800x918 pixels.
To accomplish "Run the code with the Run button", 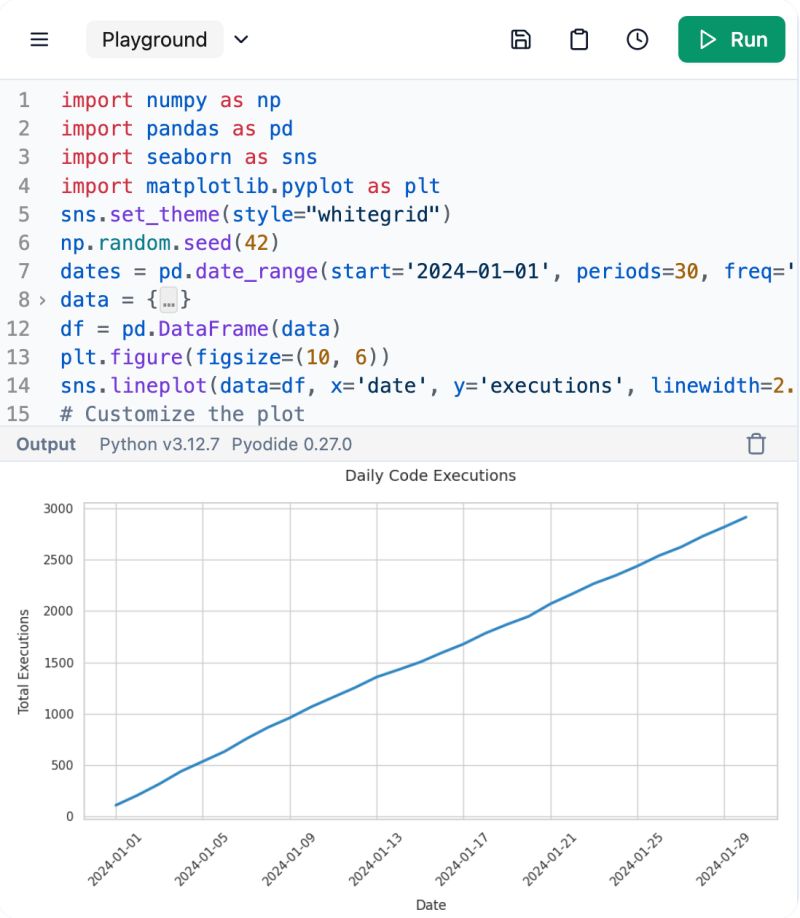I will click(731, 39).
